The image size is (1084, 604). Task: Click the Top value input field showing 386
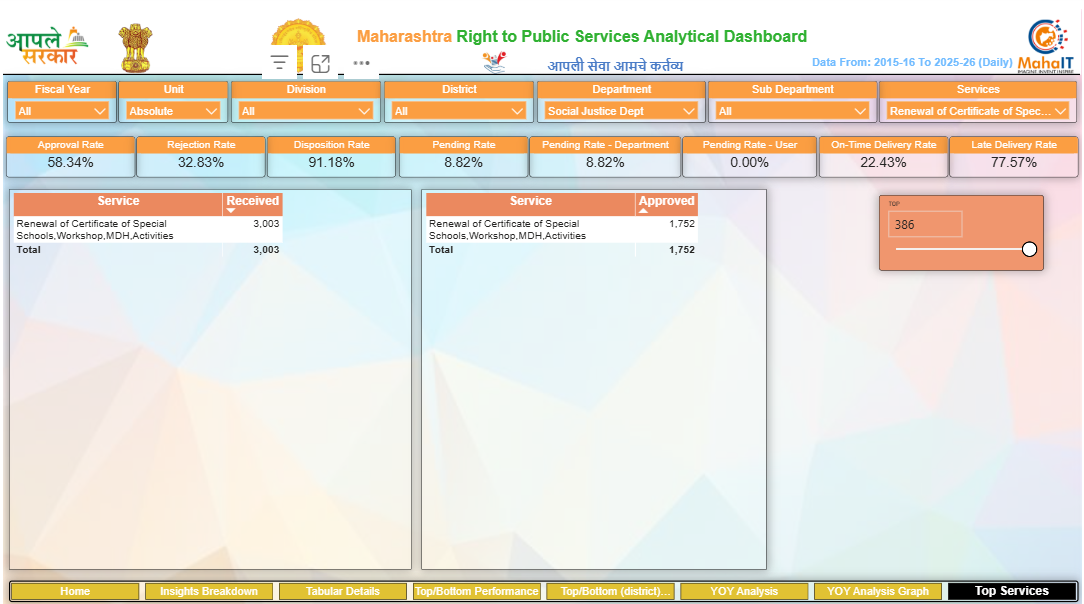(x=925, y=225)
